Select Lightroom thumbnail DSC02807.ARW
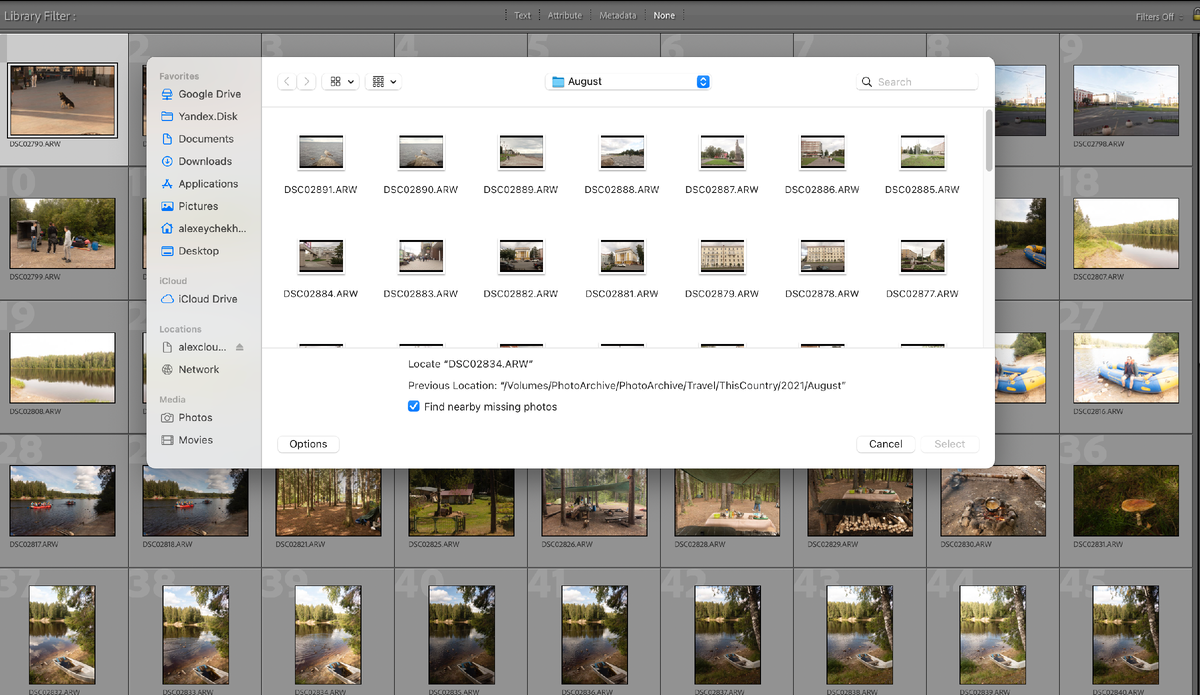This screenshot has width=1200, height=695. 1126,233
